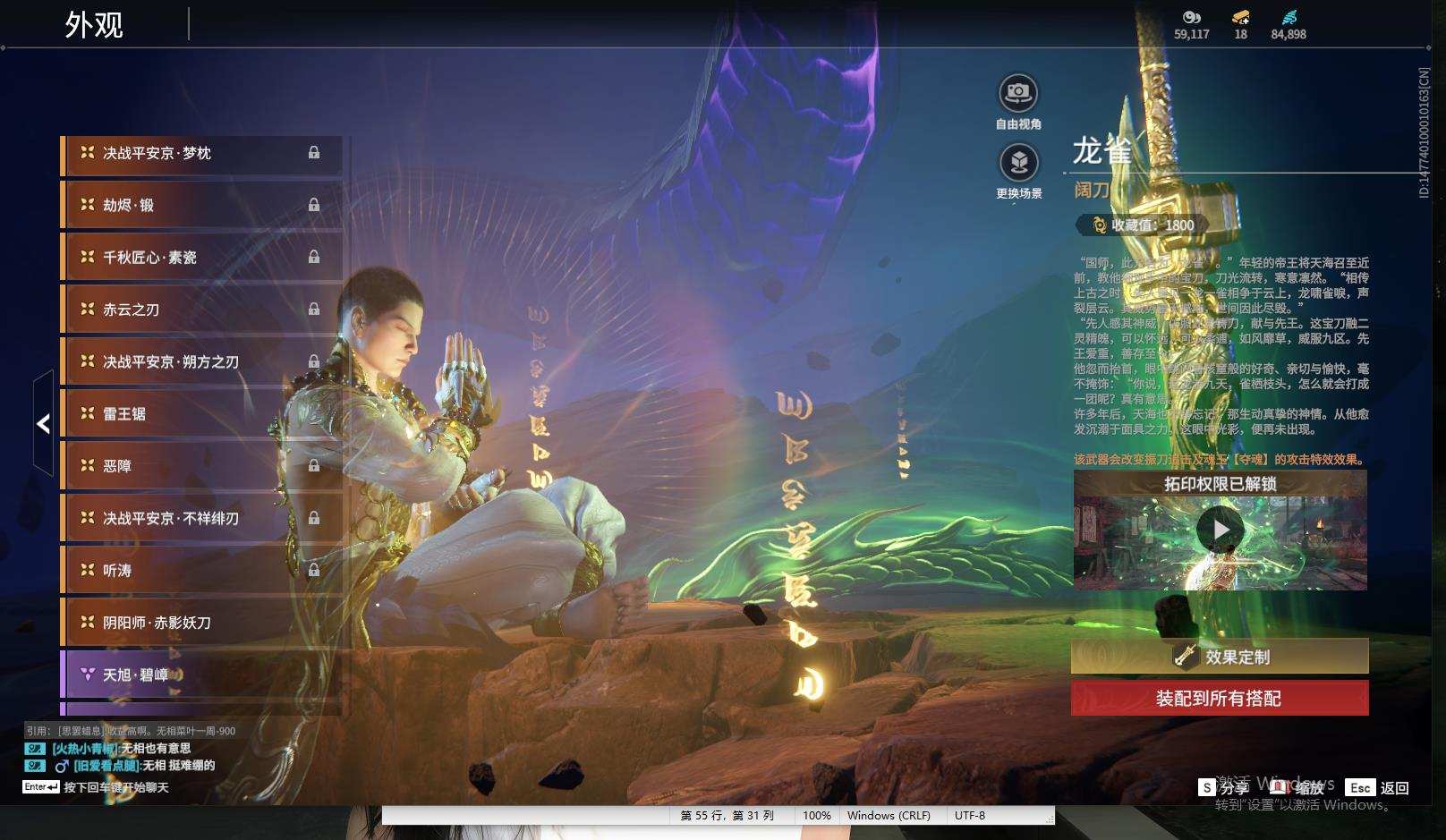Click the Enter key icon in chat
The width and height of the screenshot is (1446, 840).
click(x=41, y=787)
